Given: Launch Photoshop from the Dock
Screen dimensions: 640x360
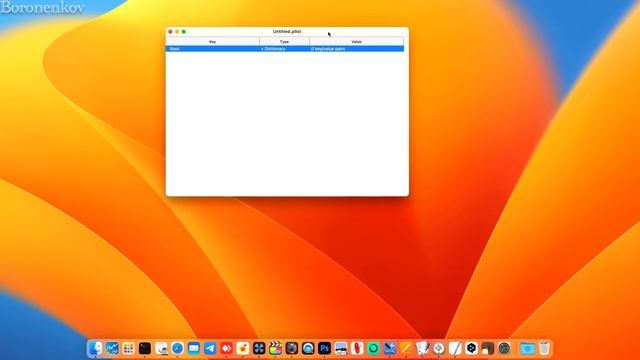Looking at the screenshot, I should [x=324, y=348].
